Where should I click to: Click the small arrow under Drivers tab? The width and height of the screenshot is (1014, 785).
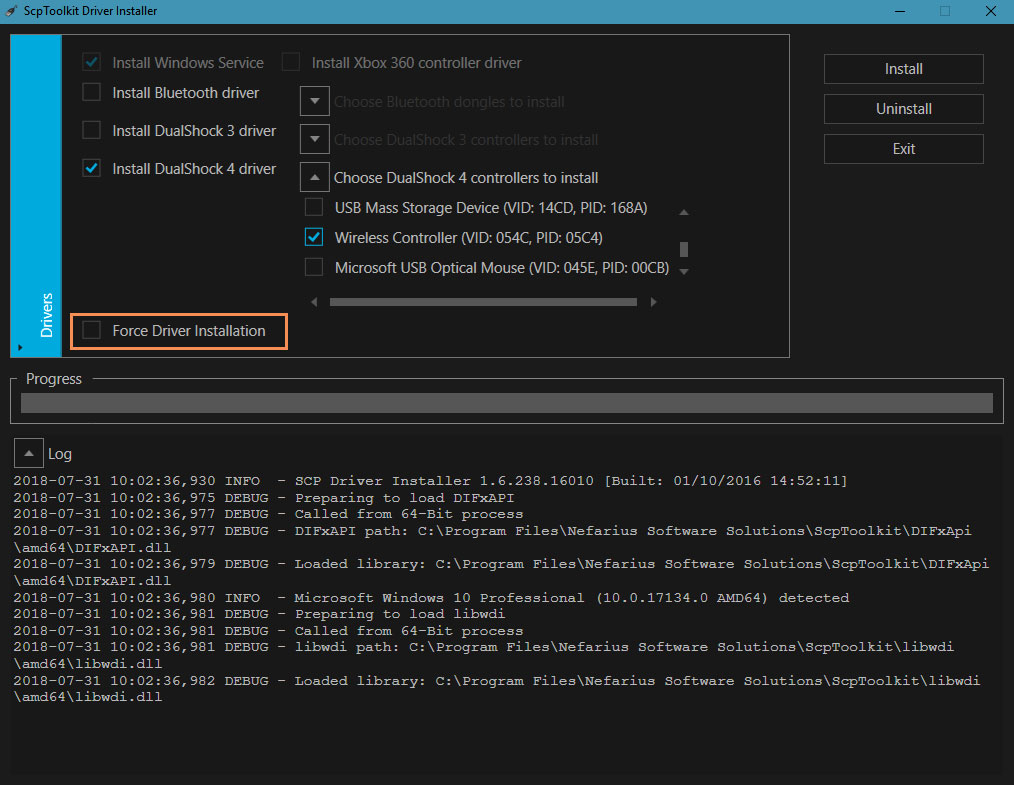click(x=20, y=348)
